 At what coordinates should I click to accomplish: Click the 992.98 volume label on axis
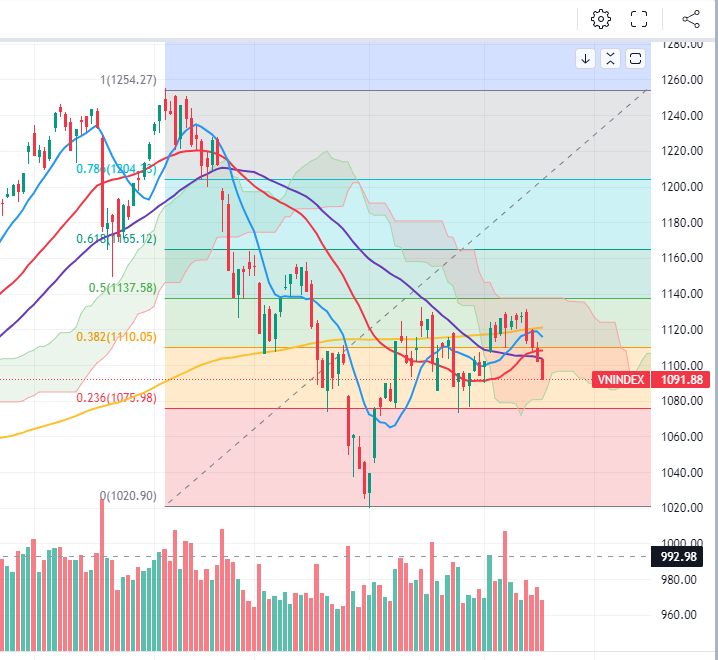(x=679, y=556)
